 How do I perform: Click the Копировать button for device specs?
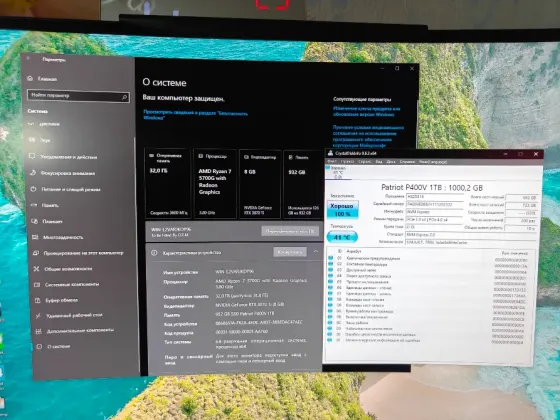tap(290, 252)
